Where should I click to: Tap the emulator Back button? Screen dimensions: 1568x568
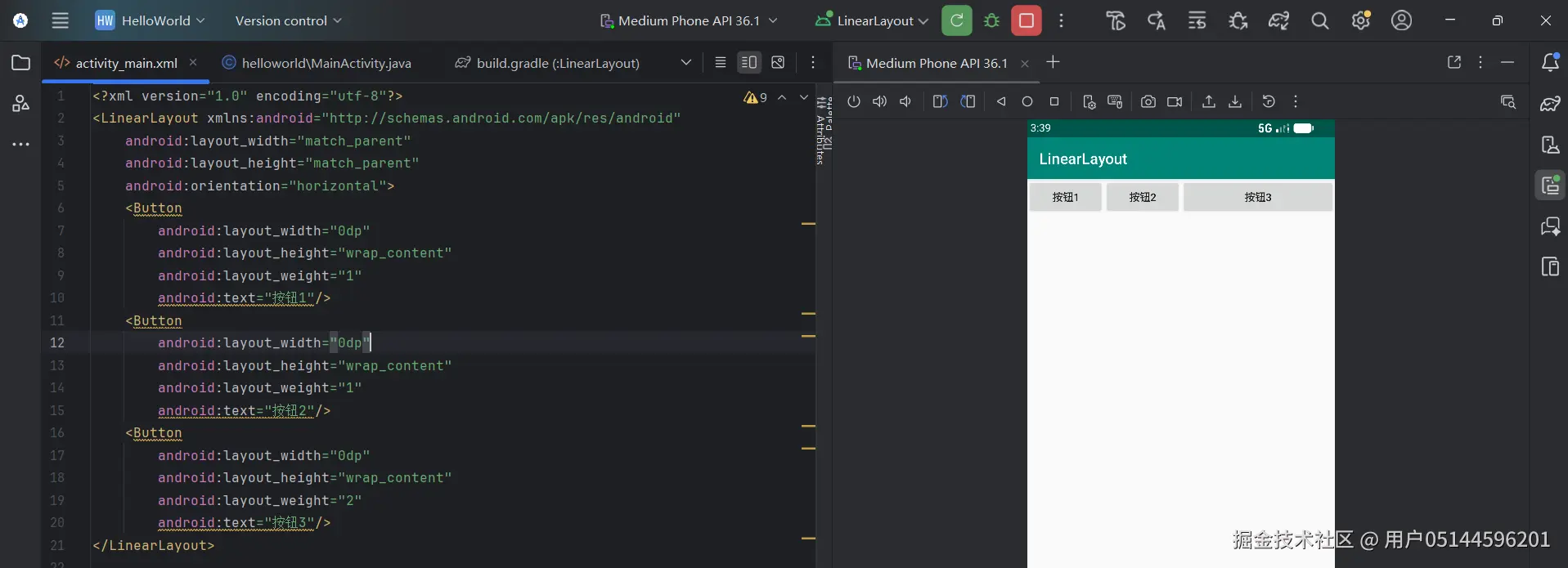[x=1001, y=101]
